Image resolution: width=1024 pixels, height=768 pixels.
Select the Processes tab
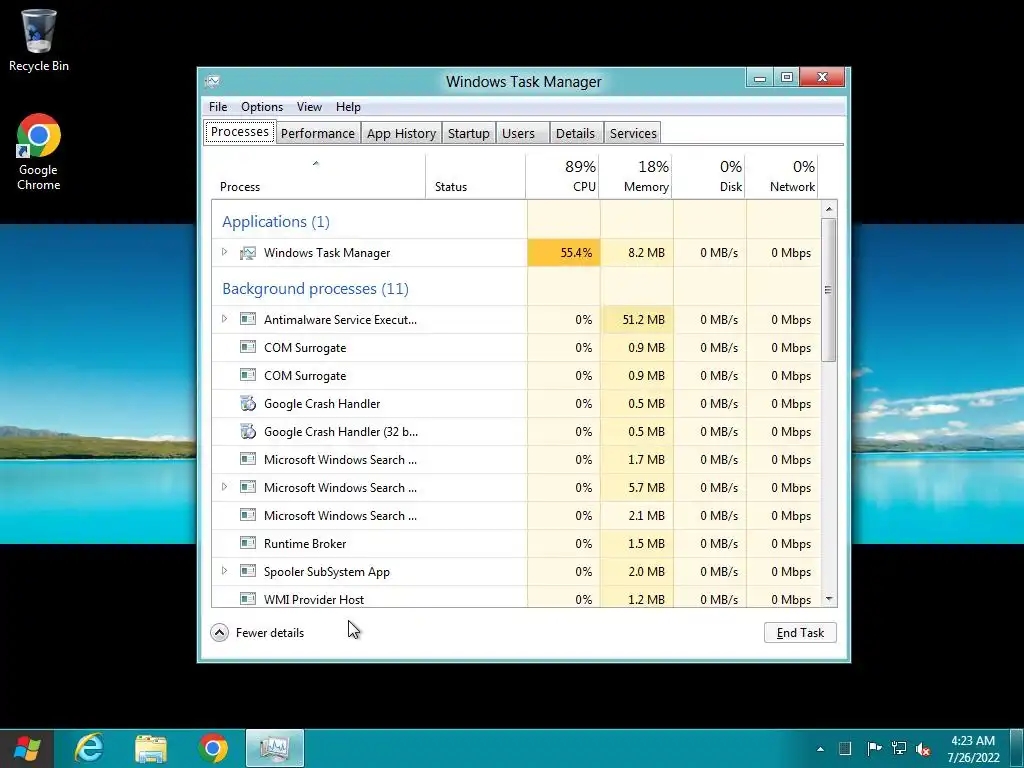pos(240,132)
